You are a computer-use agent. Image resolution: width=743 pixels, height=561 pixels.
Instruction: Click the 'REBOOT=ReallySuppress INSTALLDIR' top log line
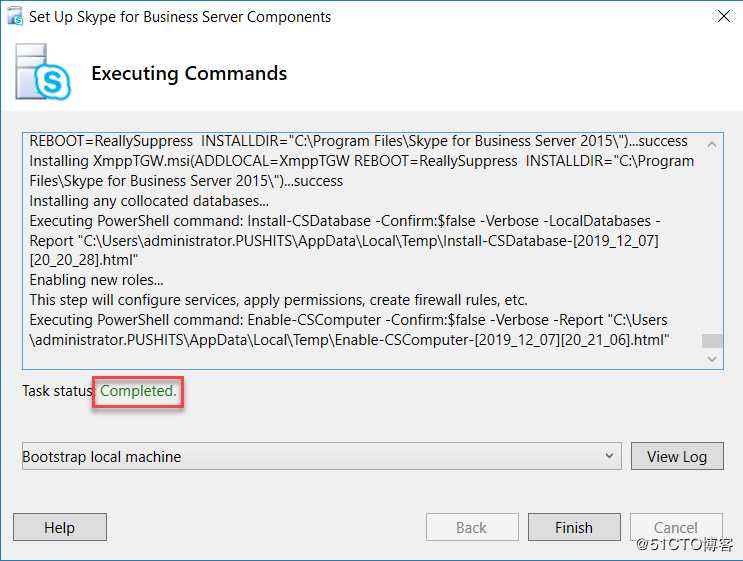pyautogui.click(x=358, y=141)
